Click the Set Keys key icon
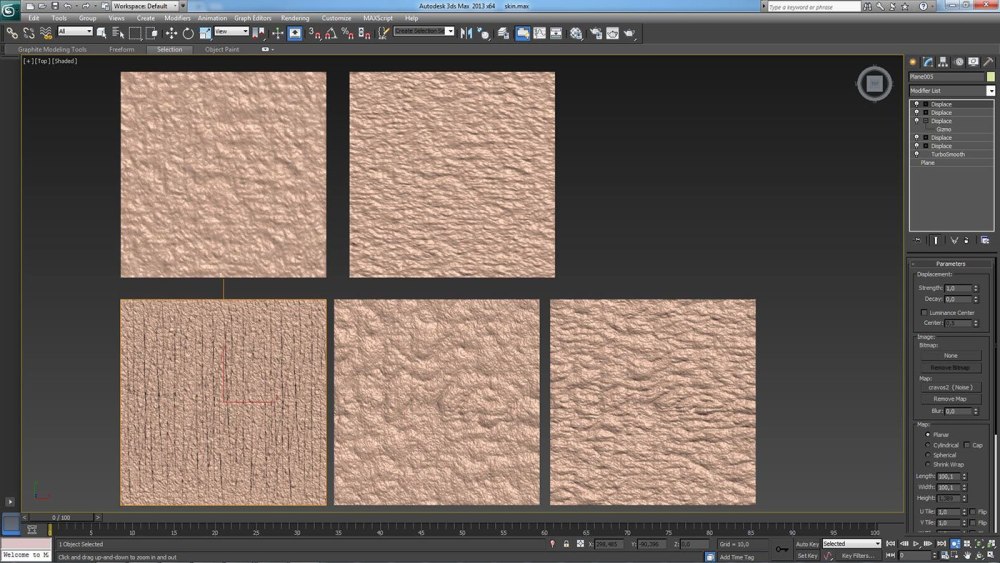1000x563 pixels. coord(780,549)
